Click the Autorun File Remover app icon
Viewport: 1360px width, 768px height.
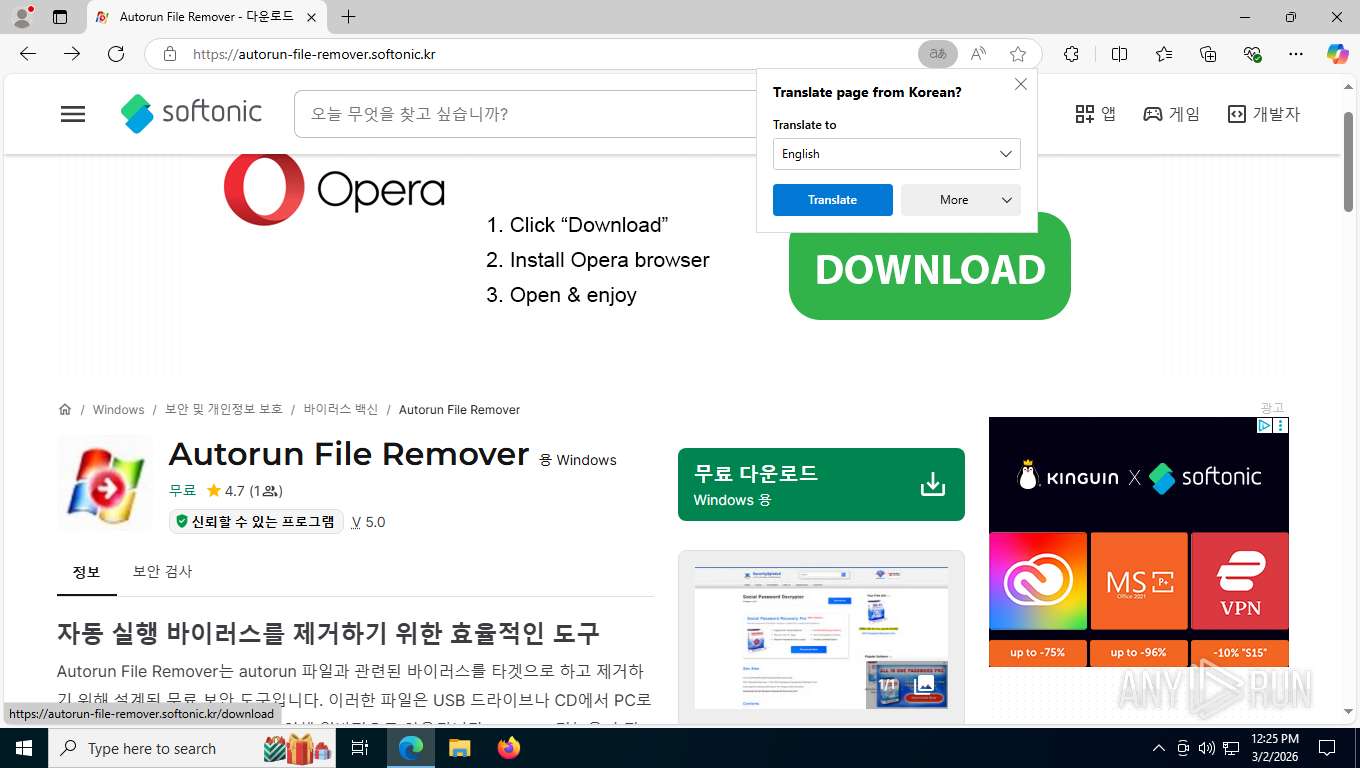point(105,484)
